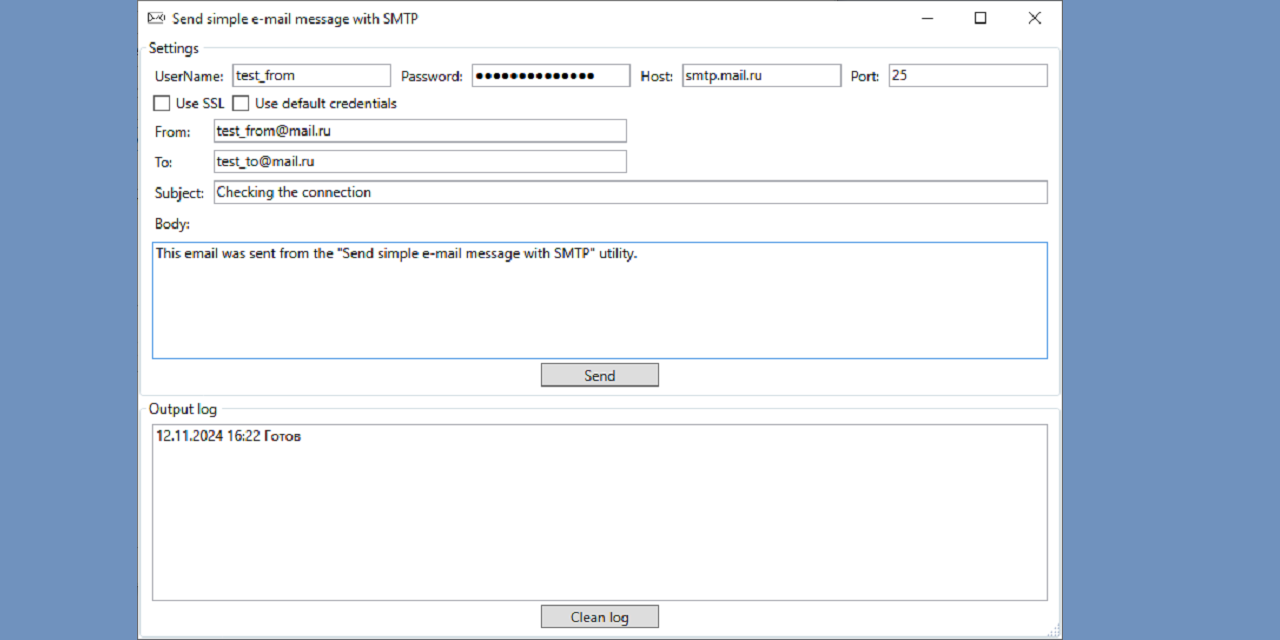Click the Settings group label
1280x640 pixels.
point(174,47)
